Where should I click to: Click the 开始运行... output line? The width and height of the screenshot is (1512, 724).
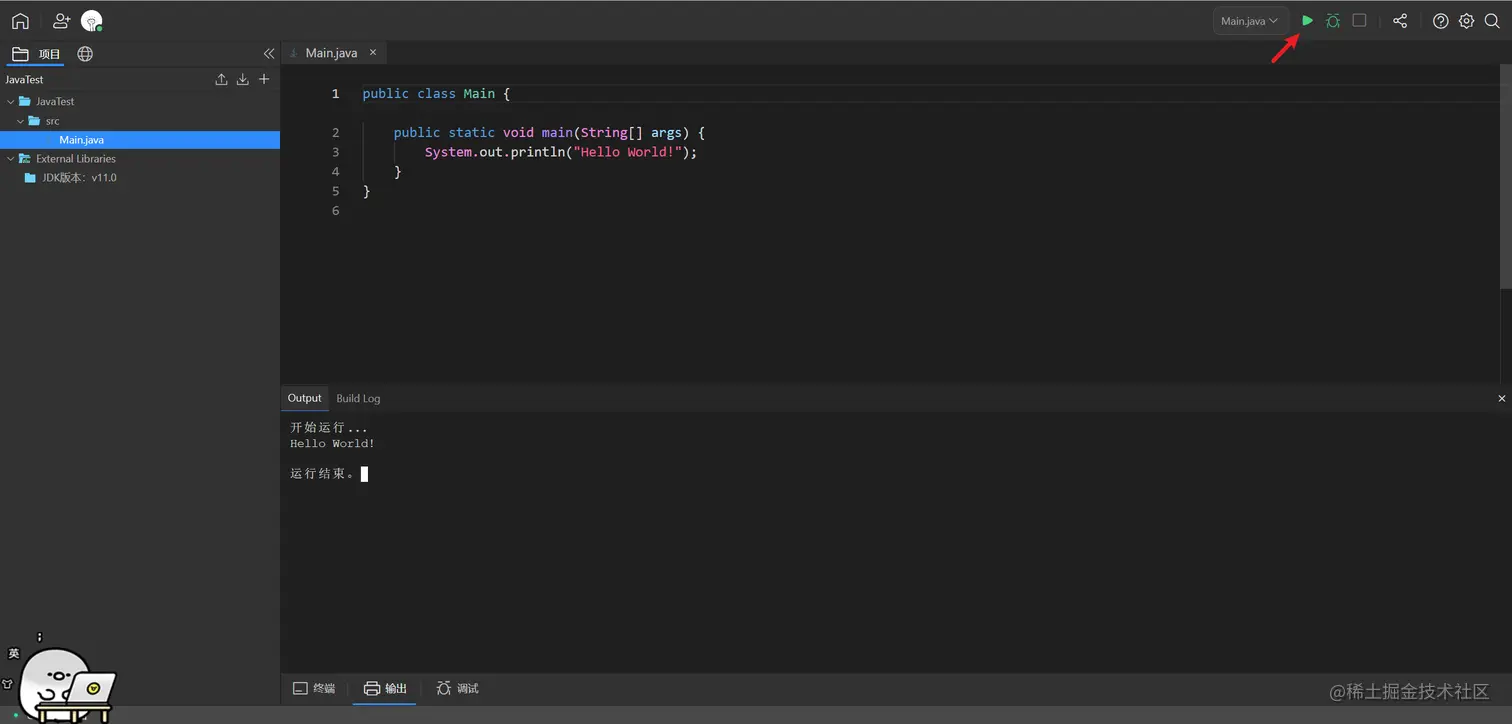(x=329, y=427)
